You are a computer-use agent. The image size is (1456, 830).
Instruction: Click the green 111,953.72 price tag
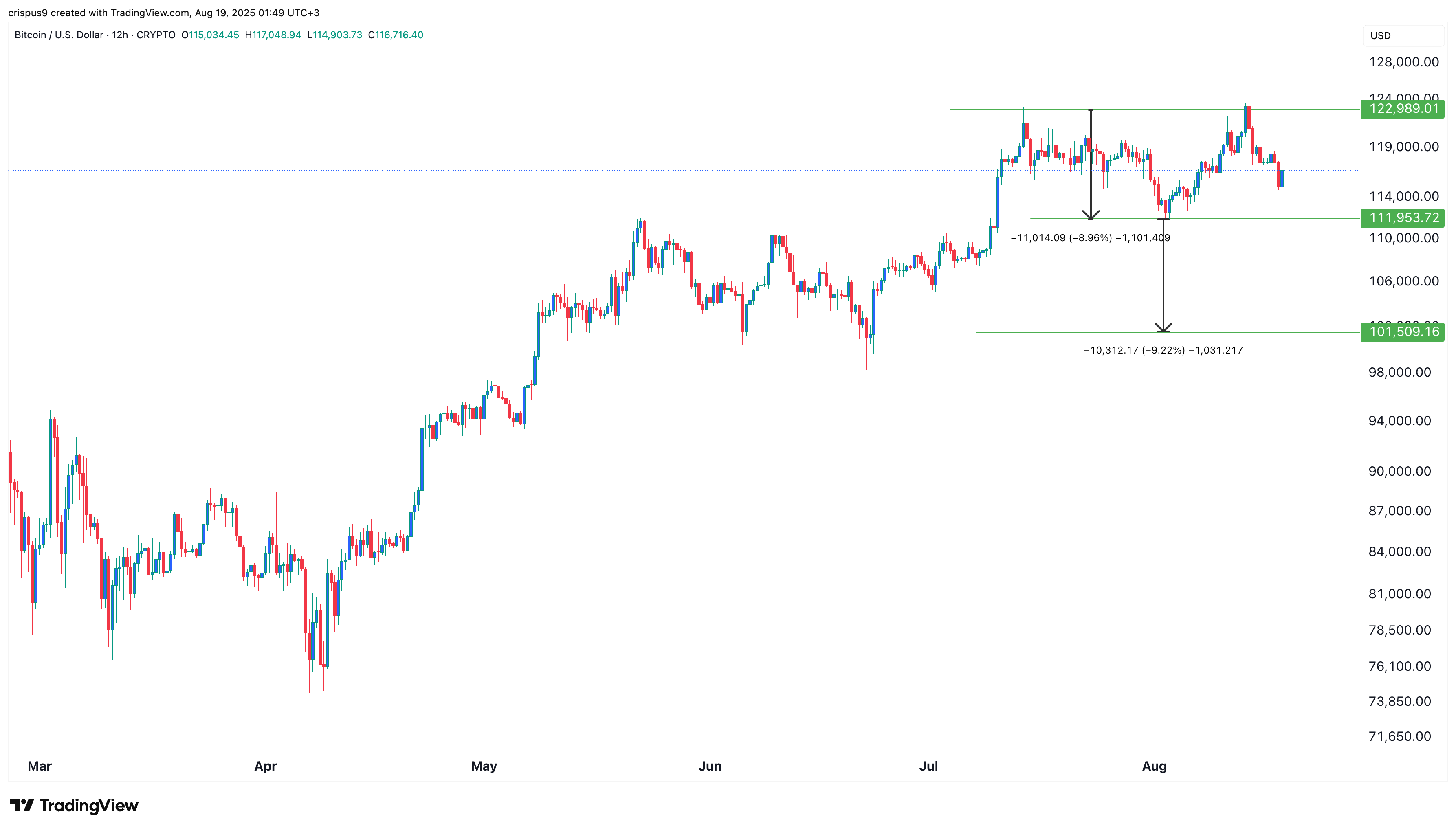tap(1402, 218)
